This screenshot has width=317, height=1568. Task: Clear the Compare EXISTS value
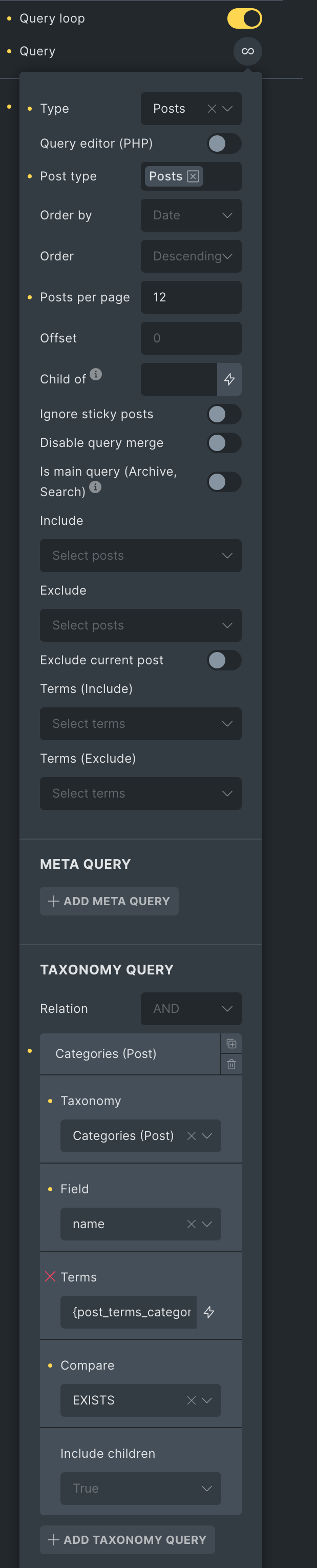(191, 1400)
